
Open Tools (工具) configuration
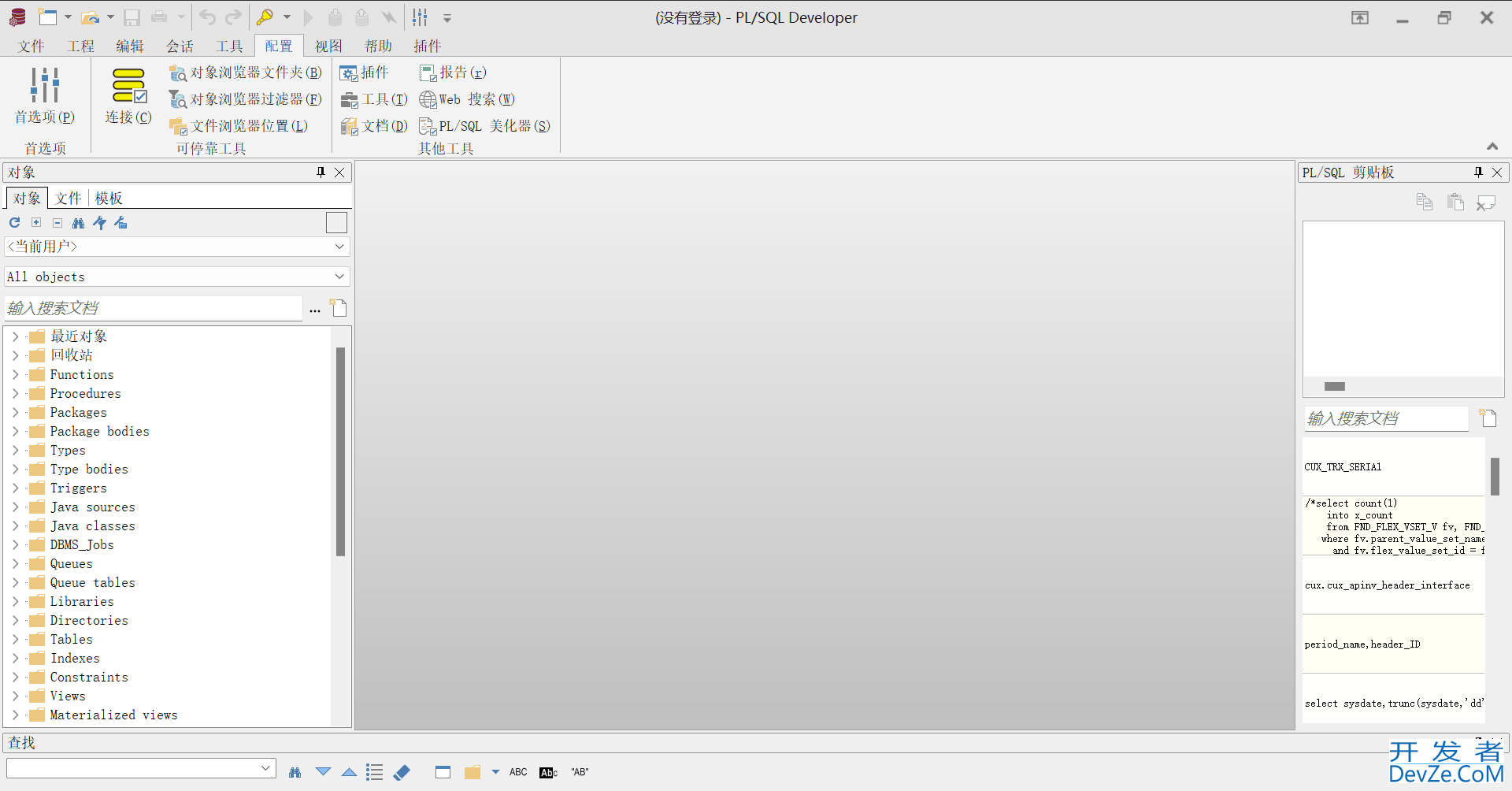[374, 99]
